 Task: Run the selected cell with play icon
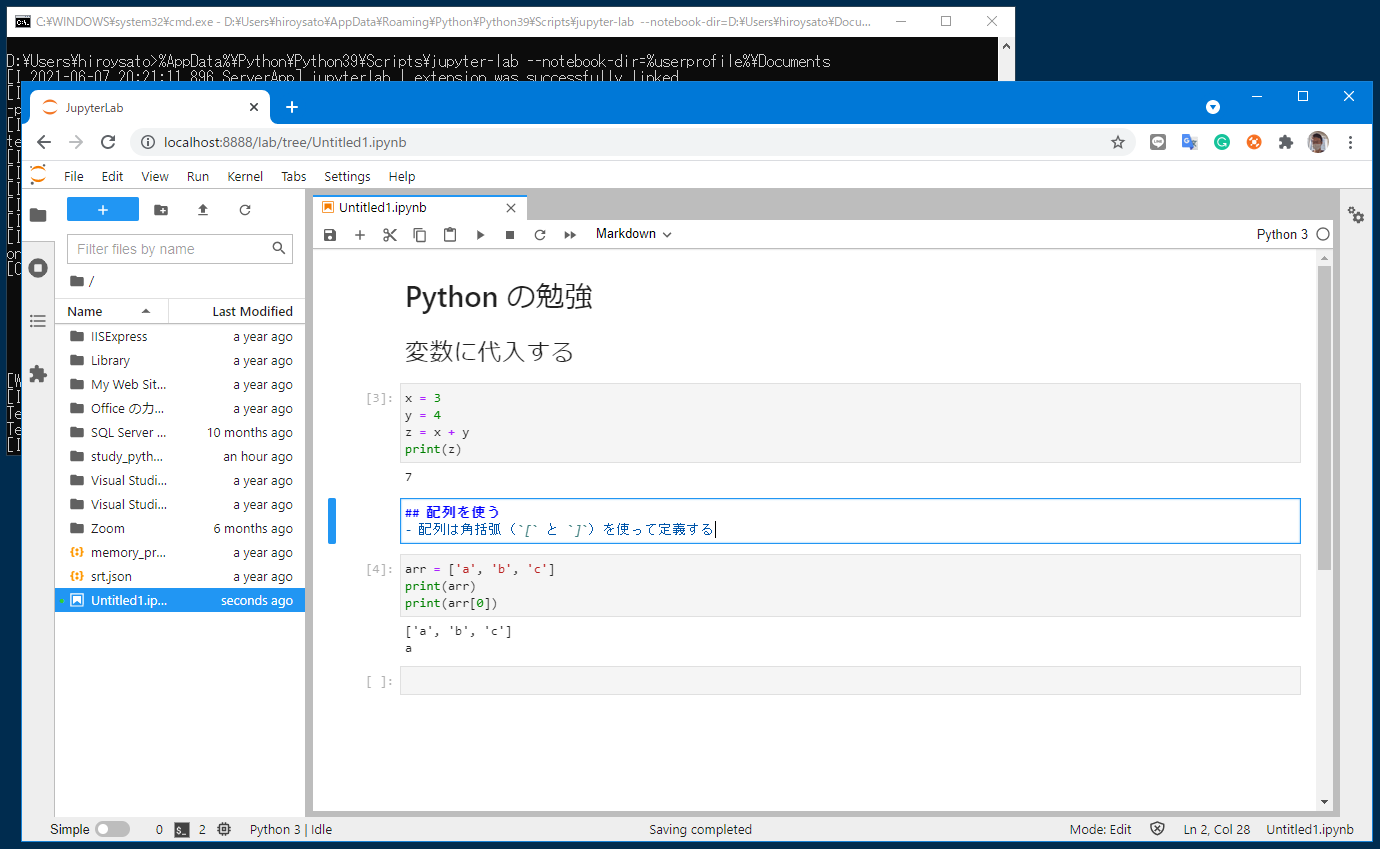coord(479,234)
